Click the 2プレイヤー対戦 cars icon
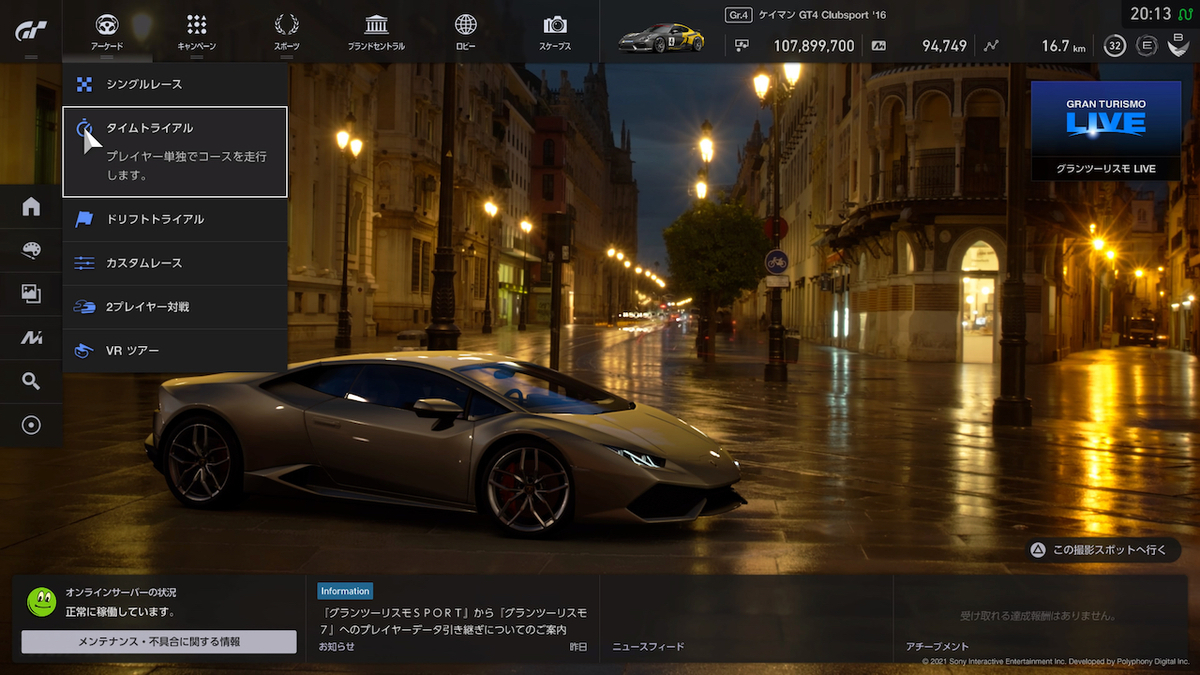Viewport: 1200px width, 675px height. 84,307
